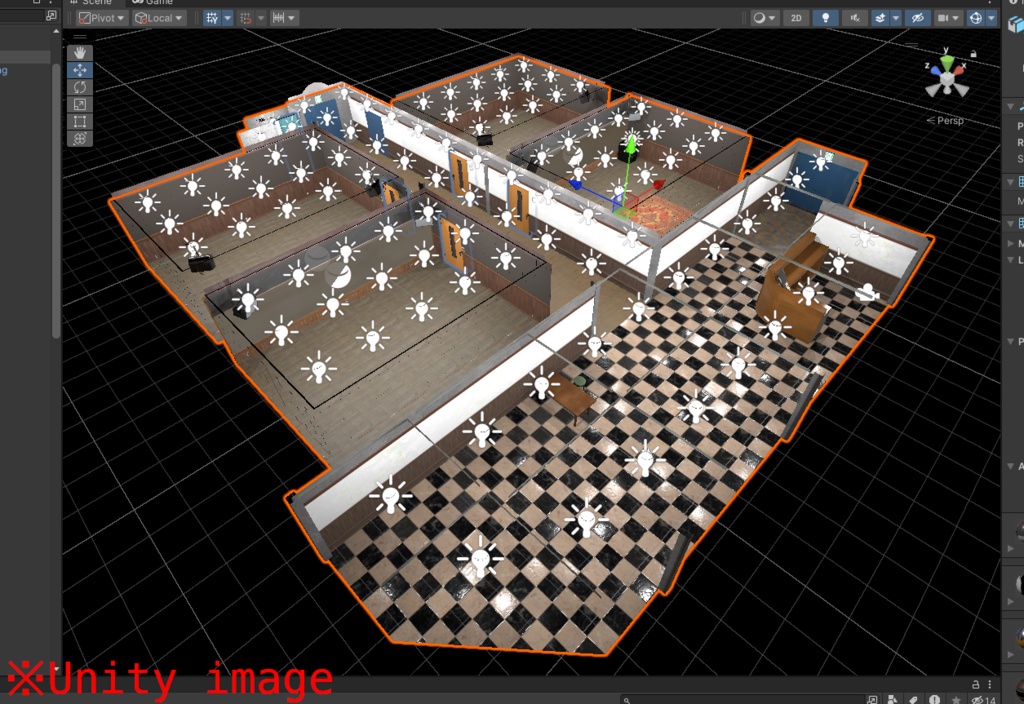Click the reception desk light gizmo
The width and height of the screenshot is (1024, 704).
[x=808, y=291]
